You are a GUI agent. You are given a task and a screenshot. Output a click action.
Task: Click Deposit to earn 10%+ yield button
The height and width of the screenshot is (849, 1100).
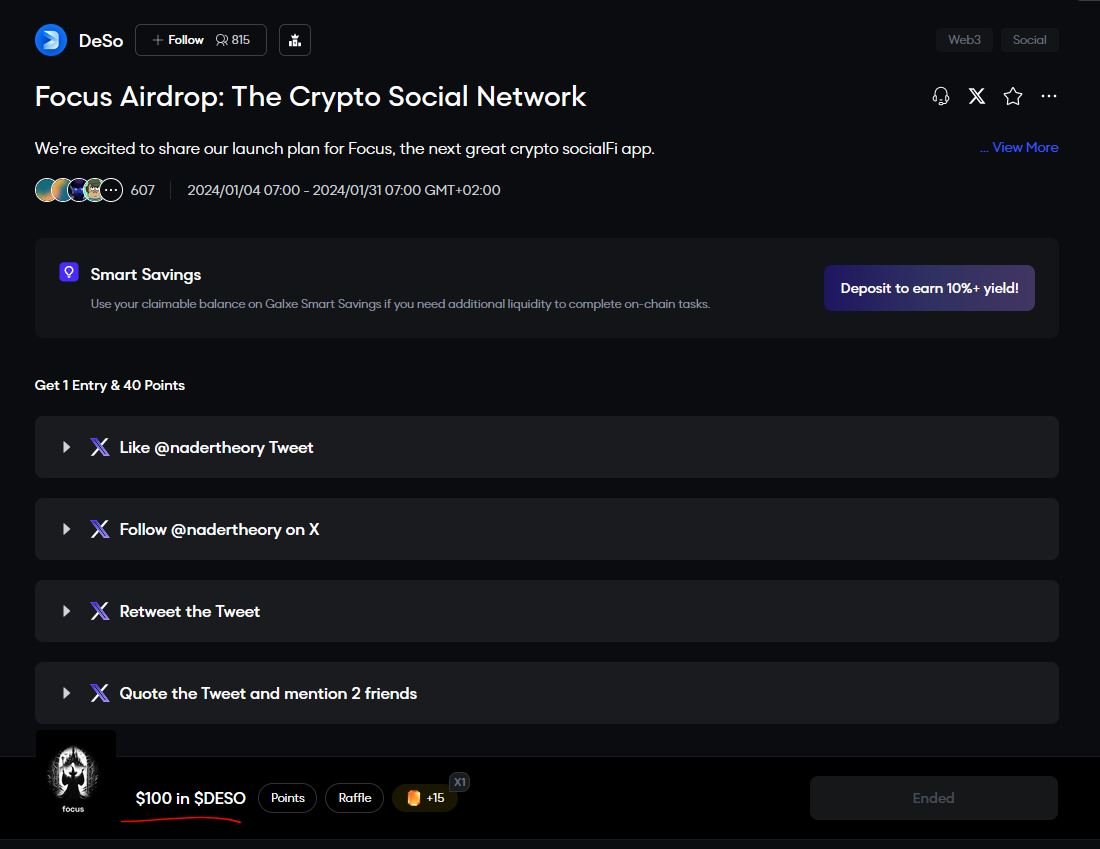929,288
